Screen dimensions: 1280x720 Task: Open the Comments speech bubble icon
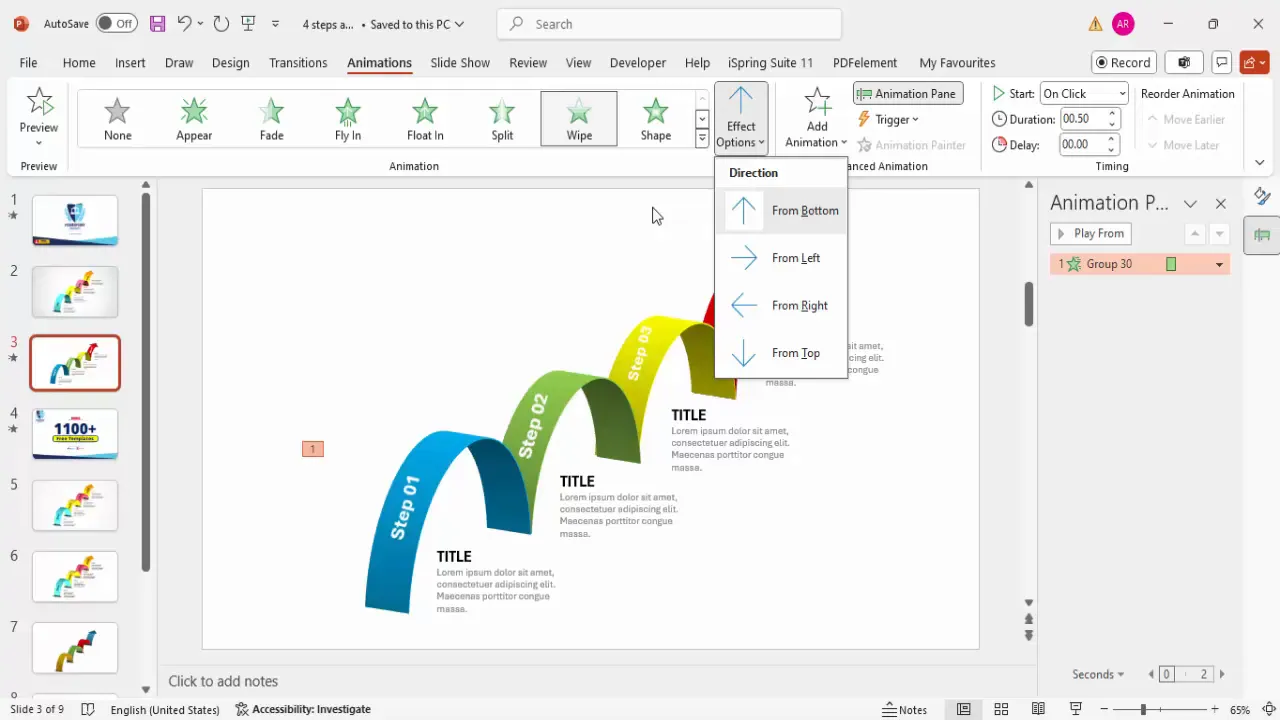pyautogui.click(x=1221, y=62)
